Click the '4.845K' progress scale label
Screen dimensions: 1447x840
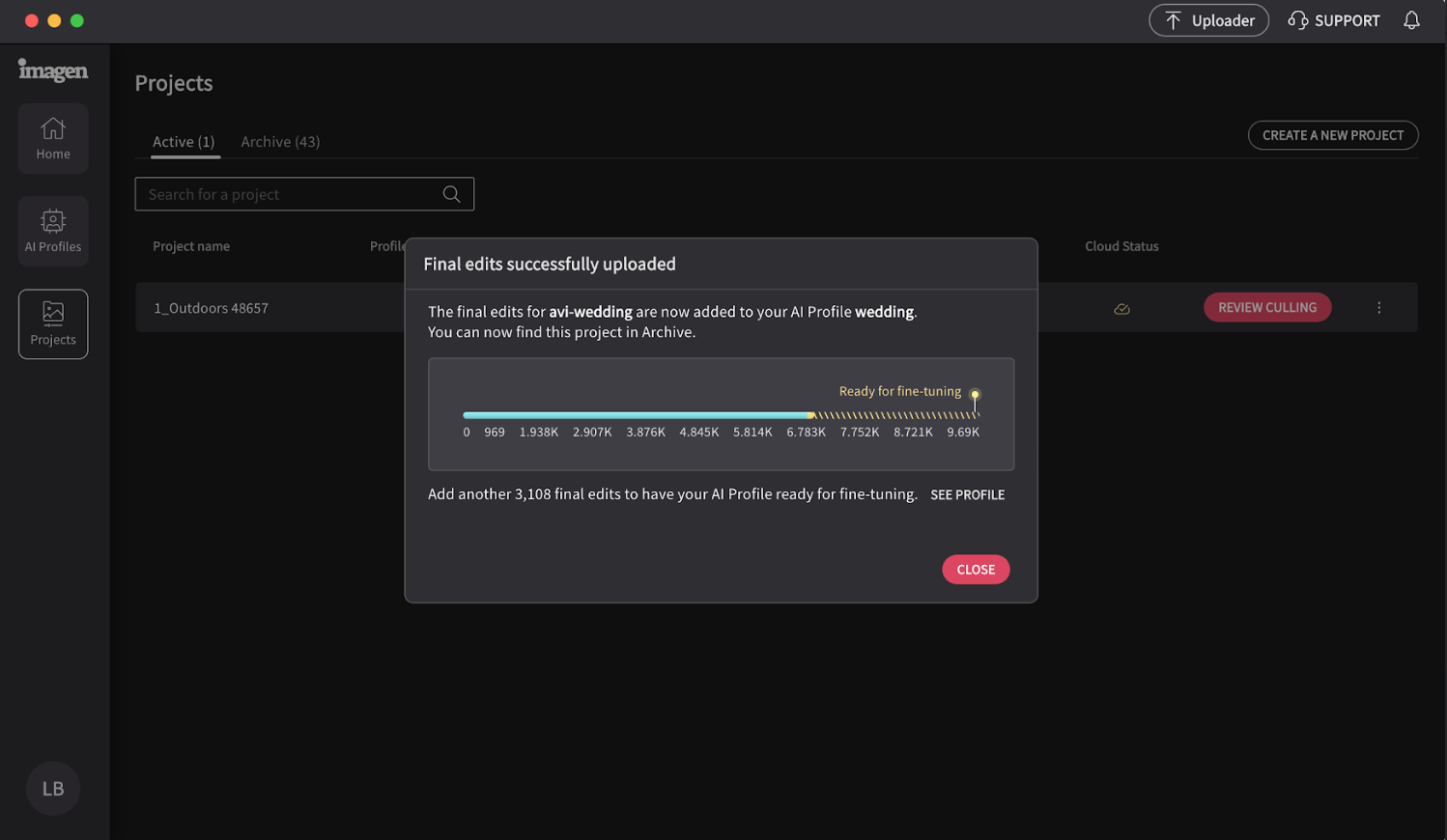tap(699, 433)
